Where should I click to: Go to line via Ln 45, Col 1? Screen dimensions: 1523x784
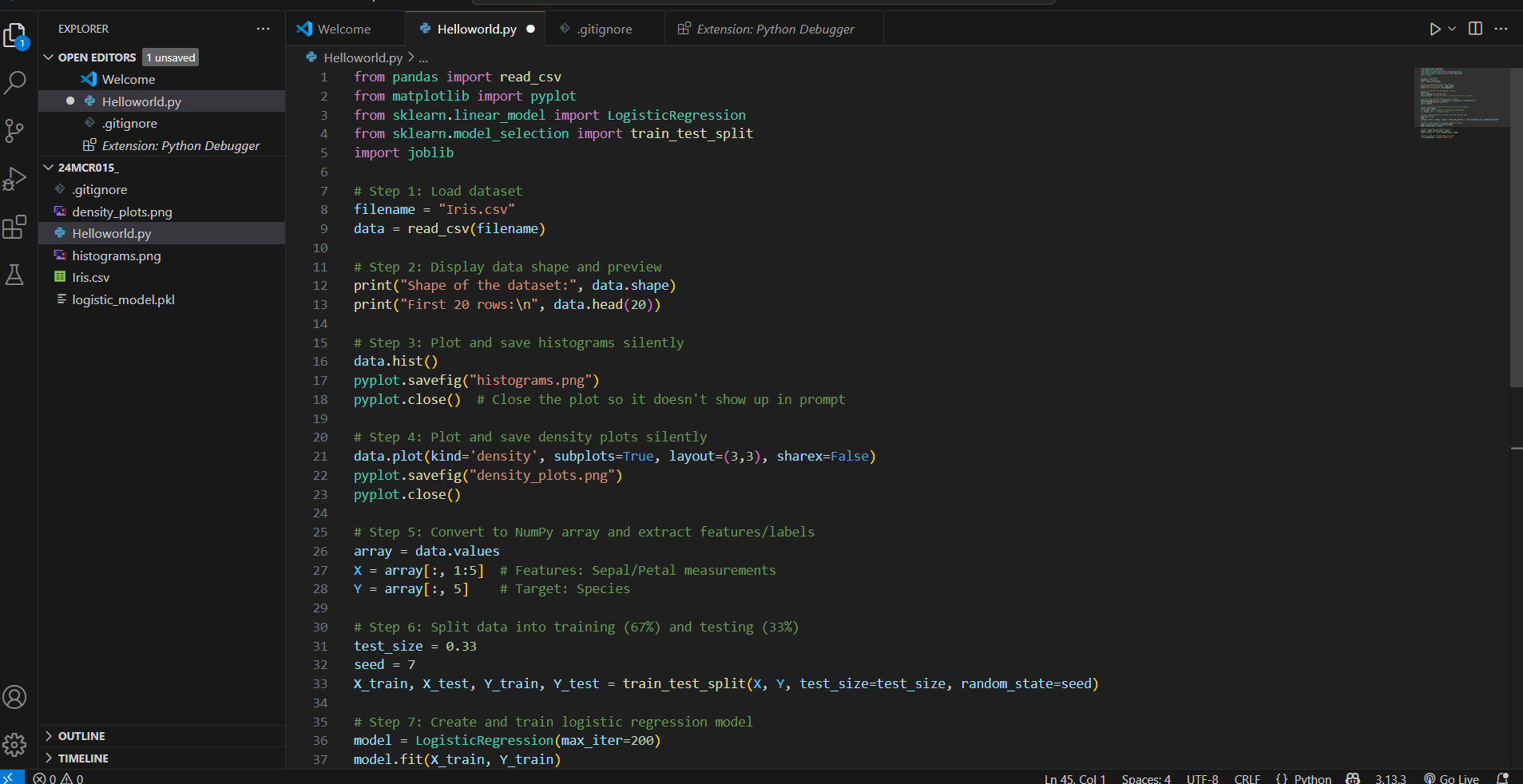click(x=1075, y=778)
